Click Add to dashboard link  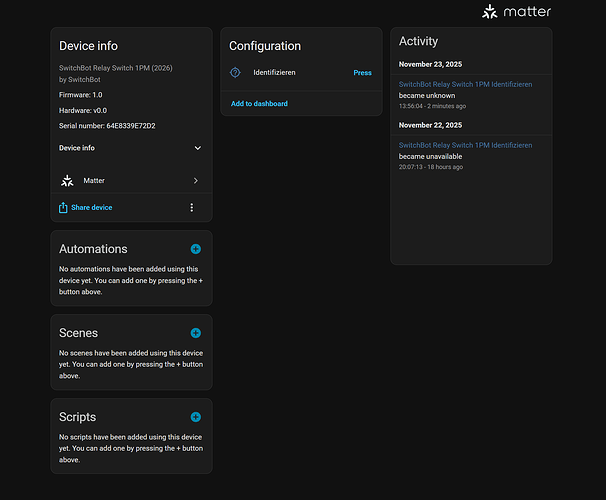[259, 104]
